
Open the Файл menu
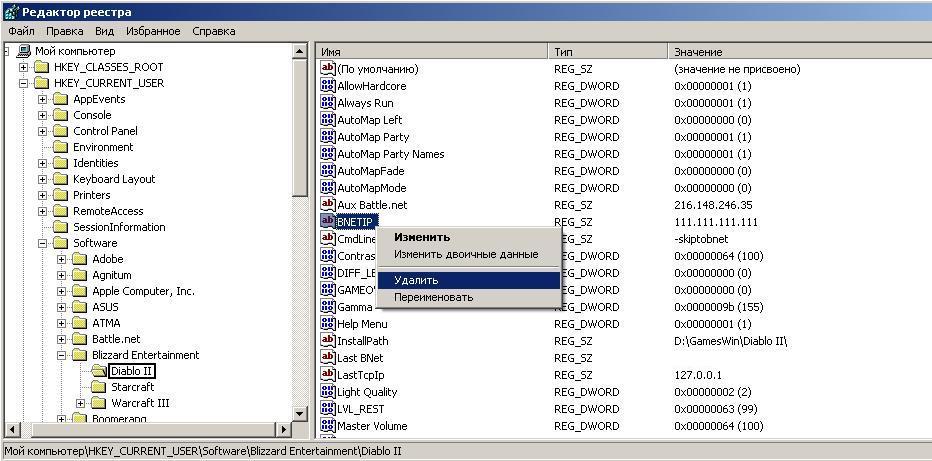[x=21, y=31]
